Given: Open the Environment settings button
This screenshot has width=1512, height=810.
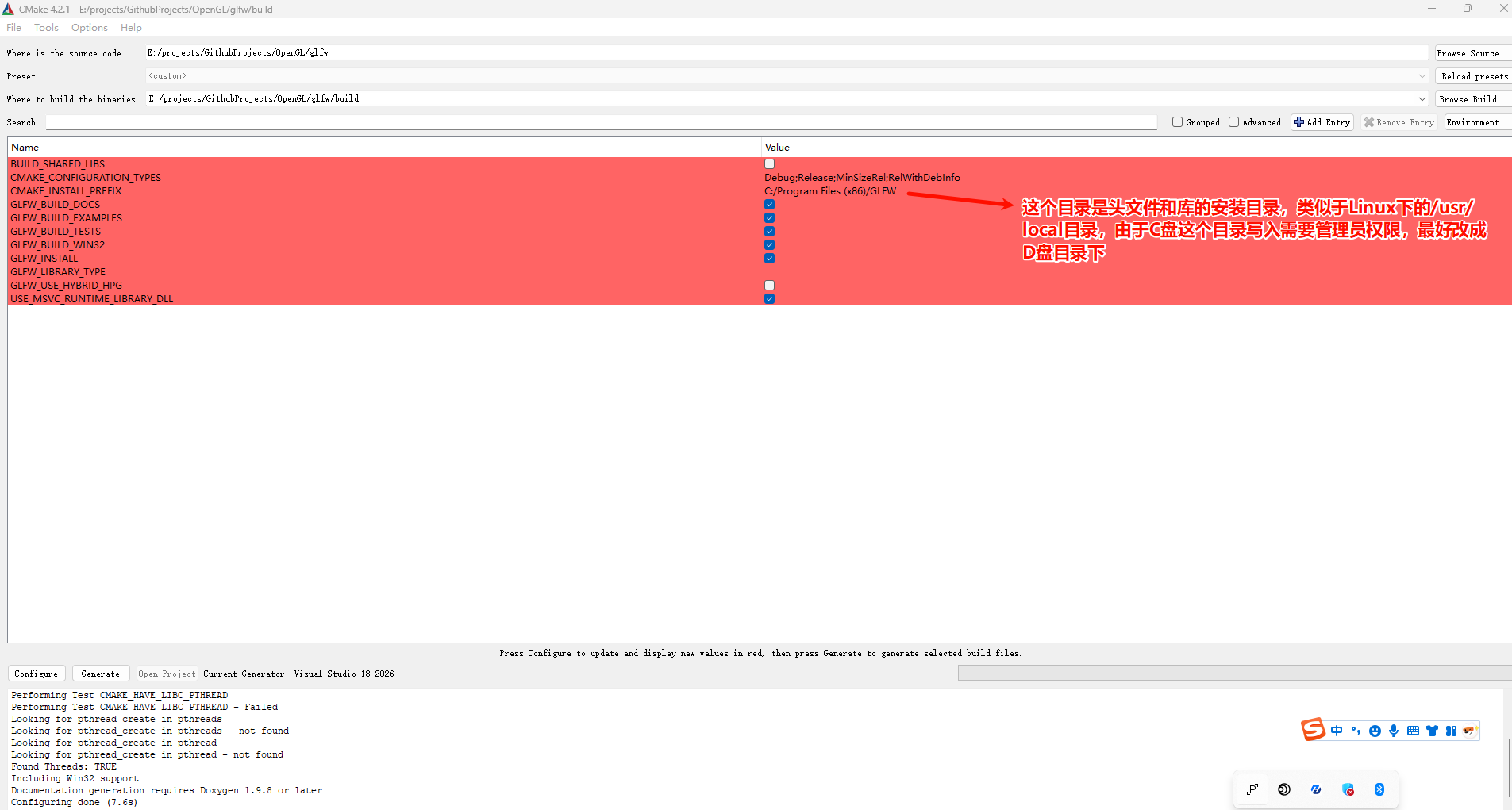Looking at the screenshot, I should click(1478, 122).
